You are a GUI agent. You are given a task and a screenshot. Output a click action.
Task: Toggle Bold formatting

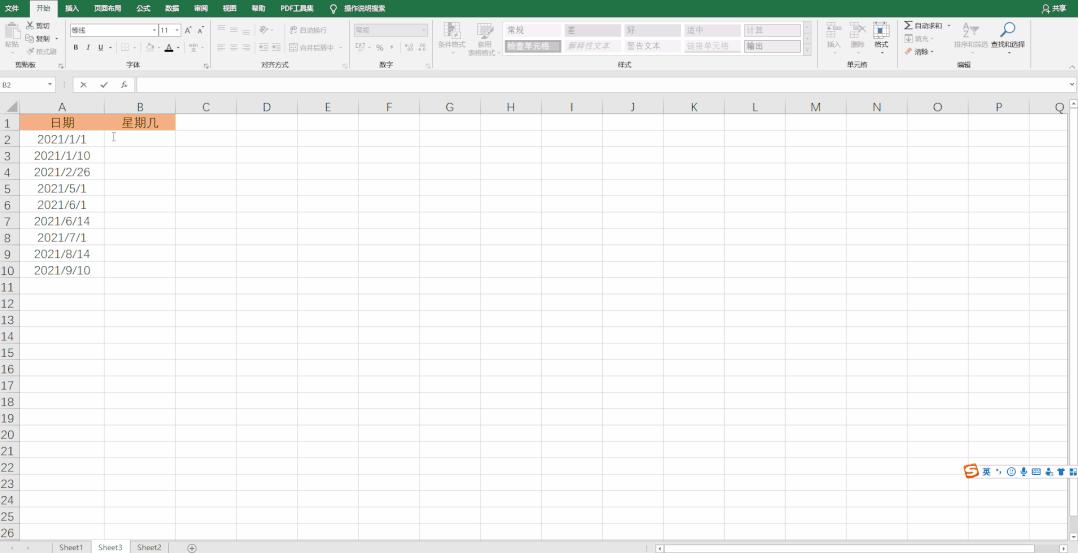click(x=76, y=47)
